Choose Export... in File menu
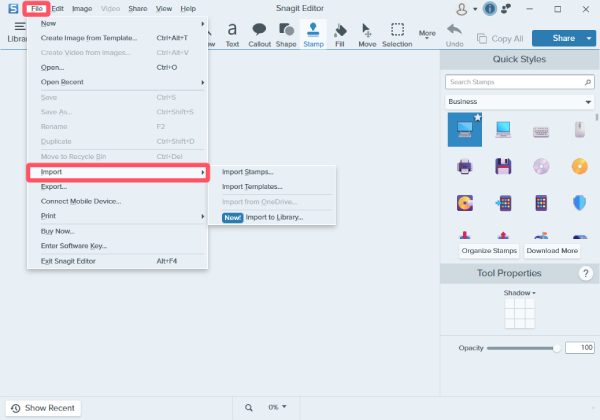 coord(117,187)
